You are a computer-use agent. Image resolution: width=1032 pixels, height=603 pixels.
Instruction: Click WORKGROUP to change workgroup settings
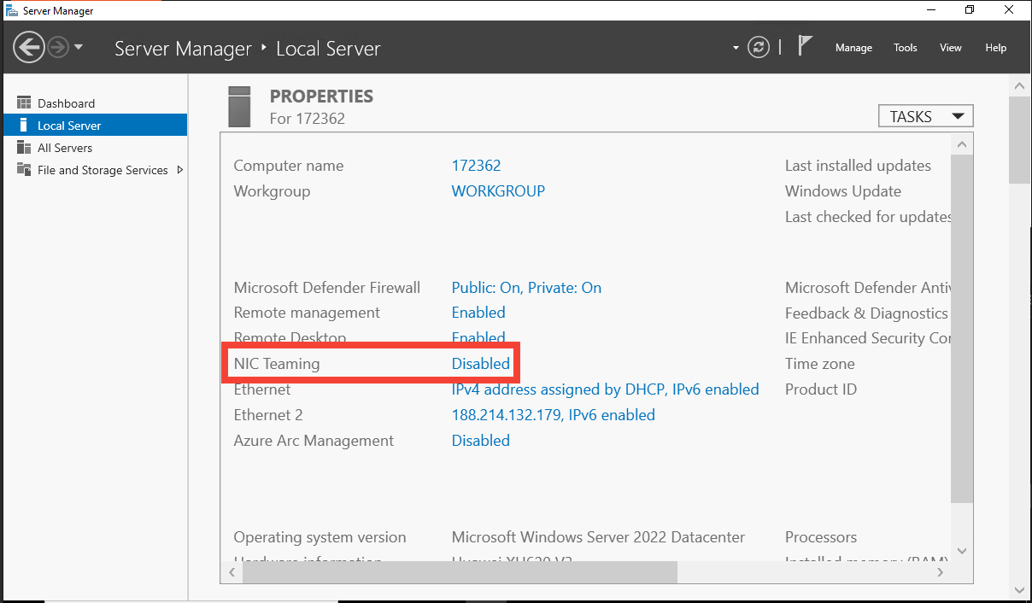click(498, 190)
